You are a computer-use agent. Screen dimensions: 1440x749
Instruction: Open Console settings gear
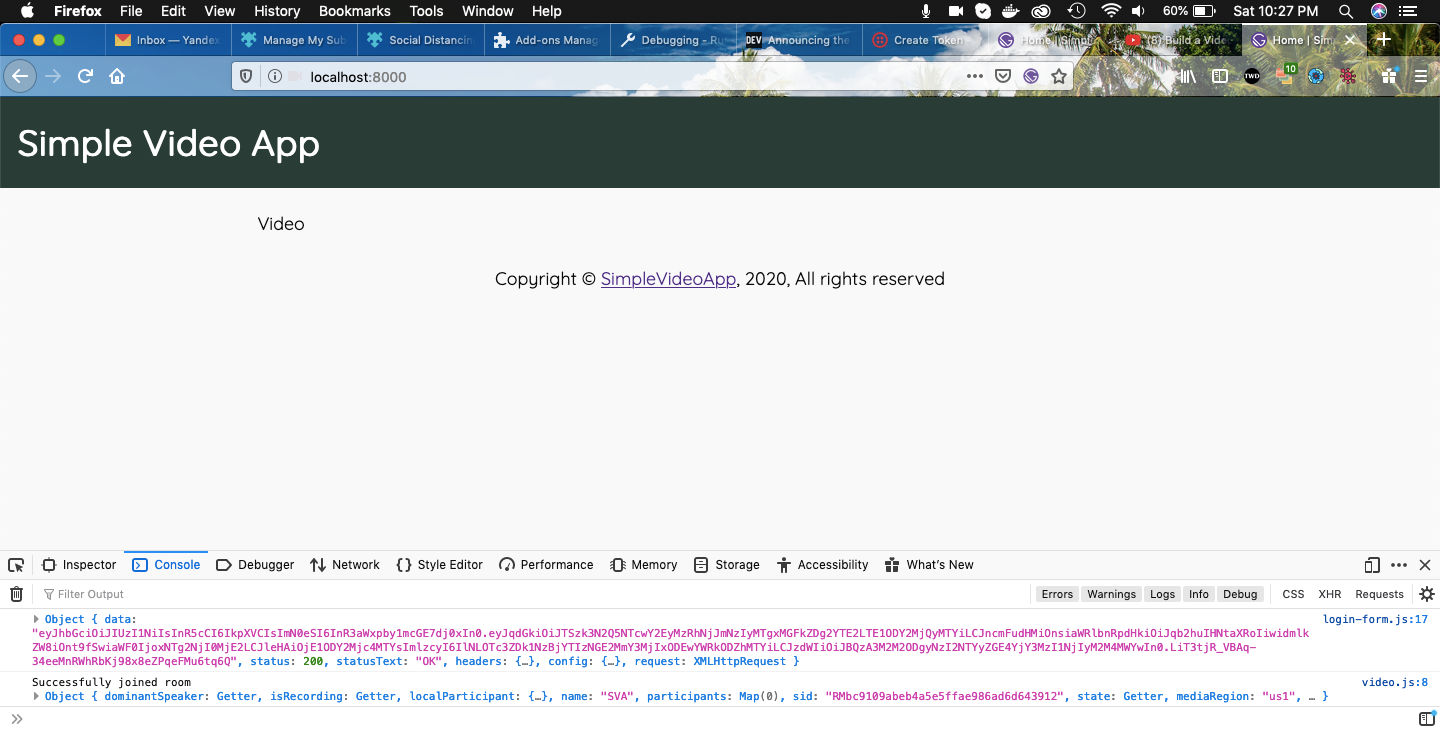pyautogui.click(x=1427, y=594)
